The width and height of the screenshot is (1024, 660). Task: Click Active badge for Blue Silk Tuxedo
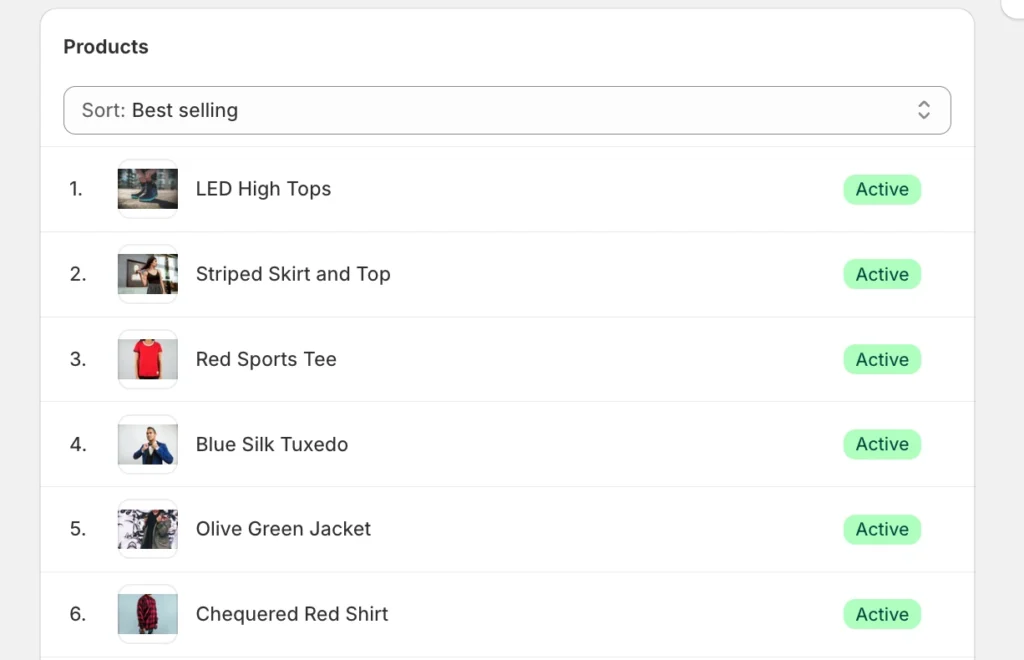882,444
